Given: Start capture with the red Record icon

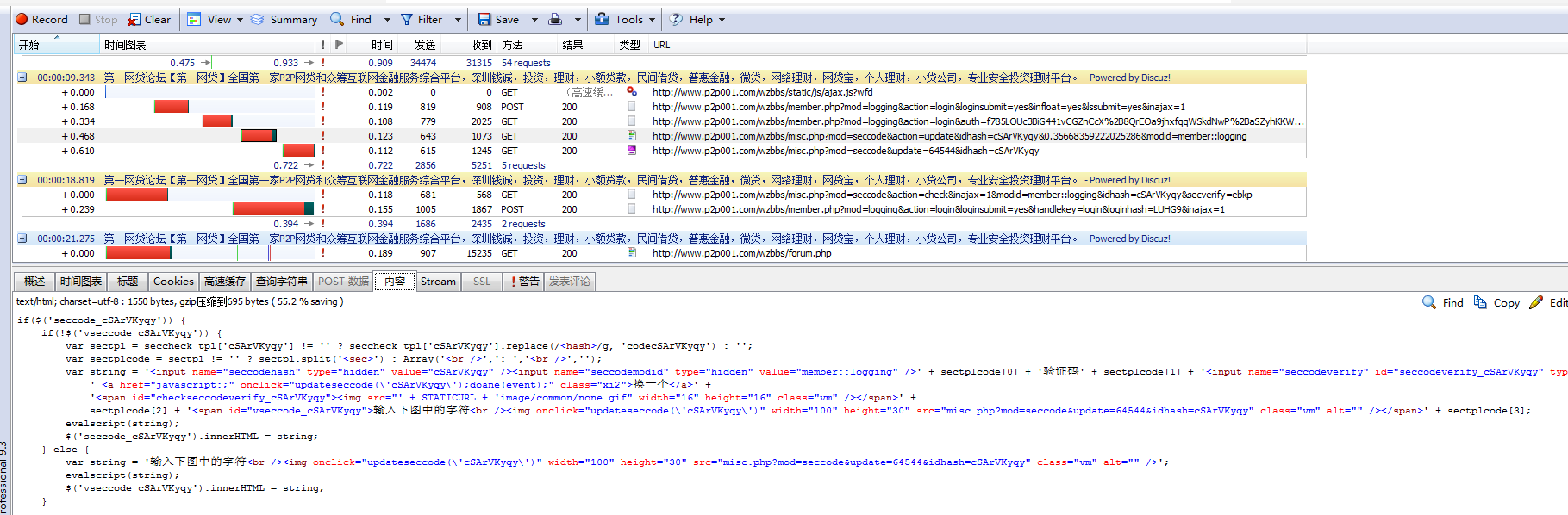Looking at the screenshot, I should (x=22, y=19).
